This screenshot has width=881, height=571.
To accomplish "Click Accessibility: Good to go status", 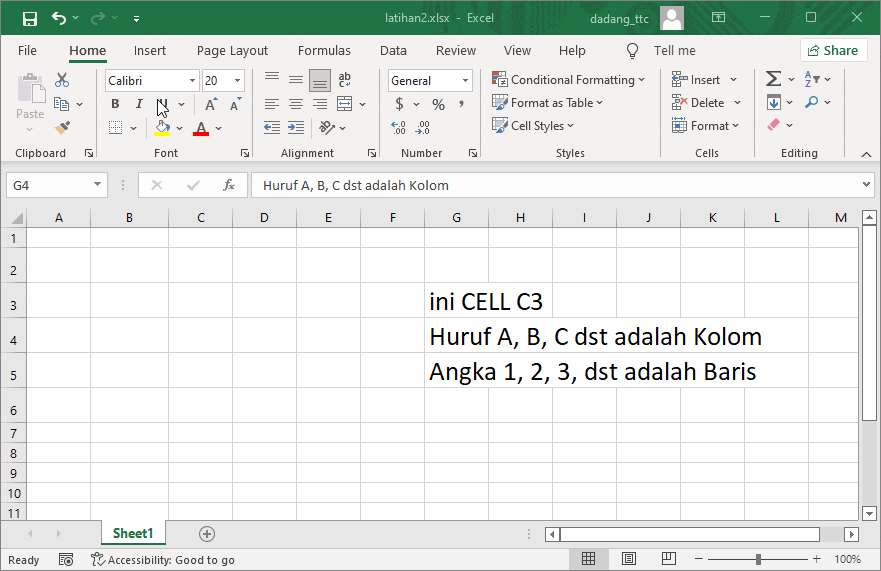I will tap(163, 560).
